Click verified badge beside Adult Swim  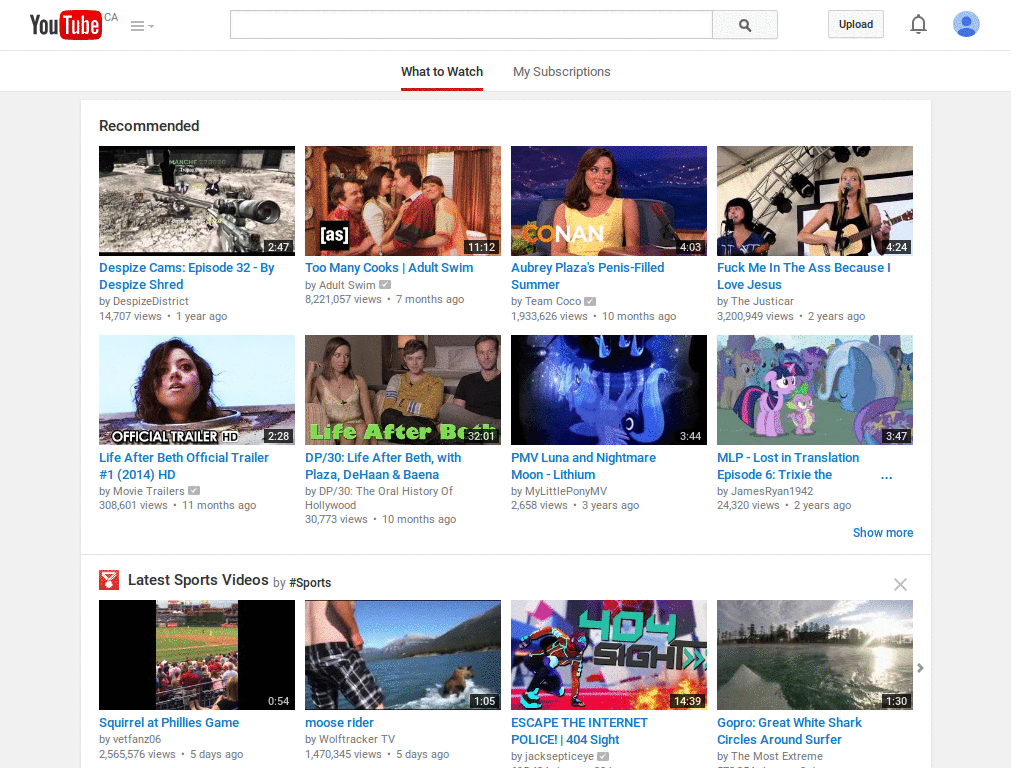tap(385, 285)
